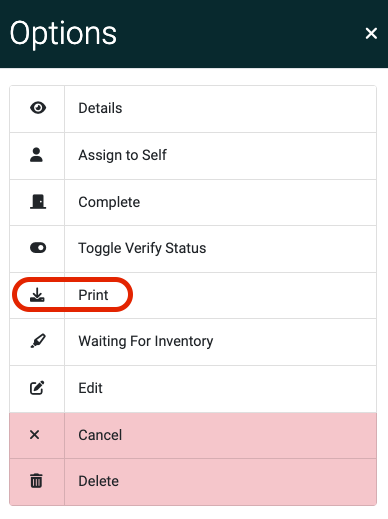The width and height of the screenshot is (388, 519).
Task: Close the Options panel
Action: point(371,33)
